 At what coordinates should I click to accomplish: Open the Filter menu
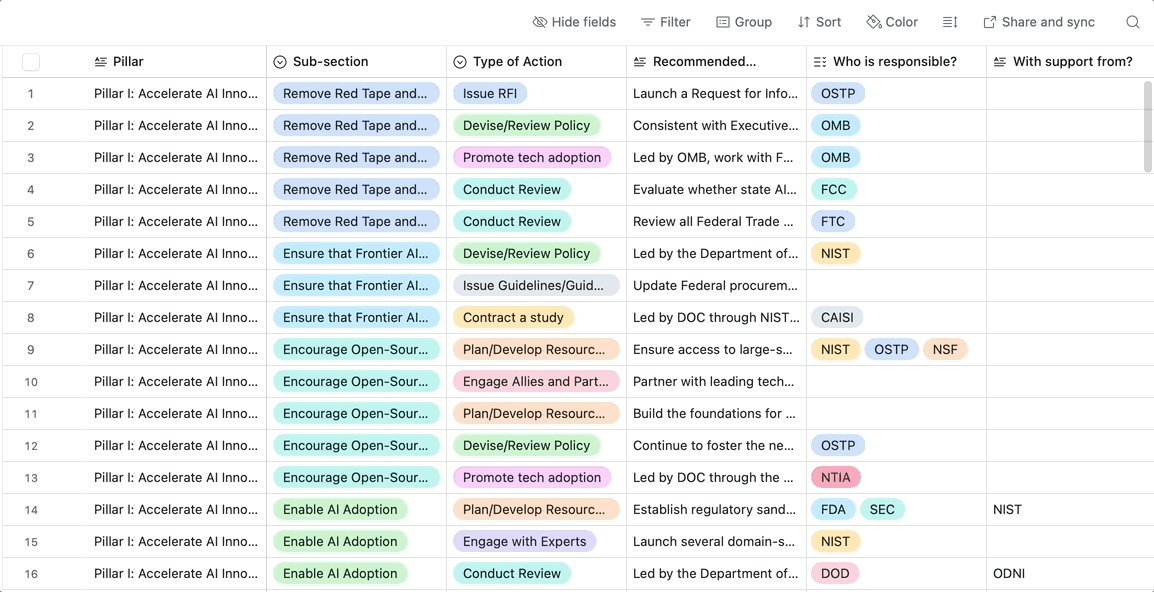[665, 22]
